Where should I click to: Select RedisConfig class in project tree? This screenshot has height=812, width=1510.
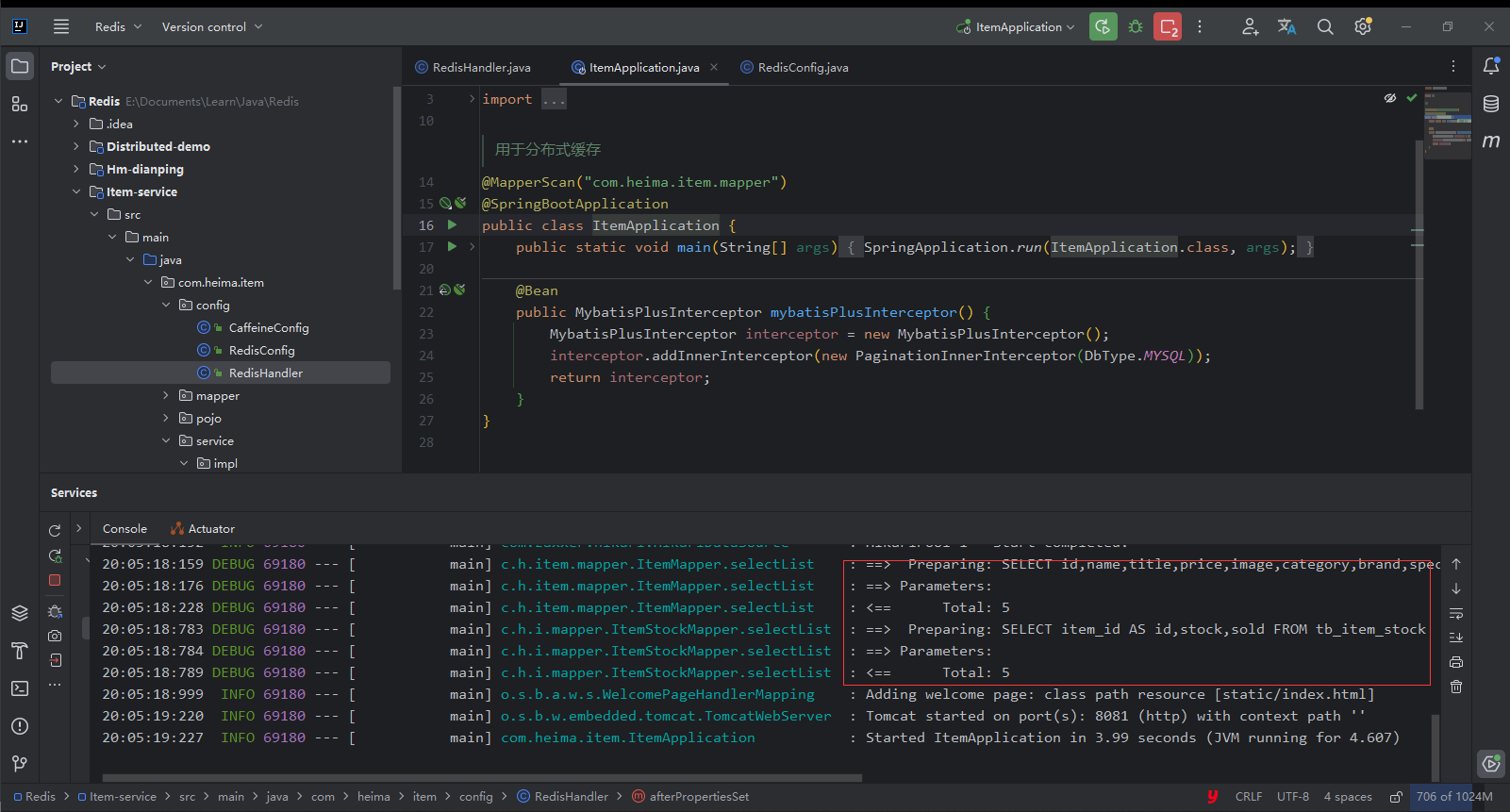click(x=261, y=351)
